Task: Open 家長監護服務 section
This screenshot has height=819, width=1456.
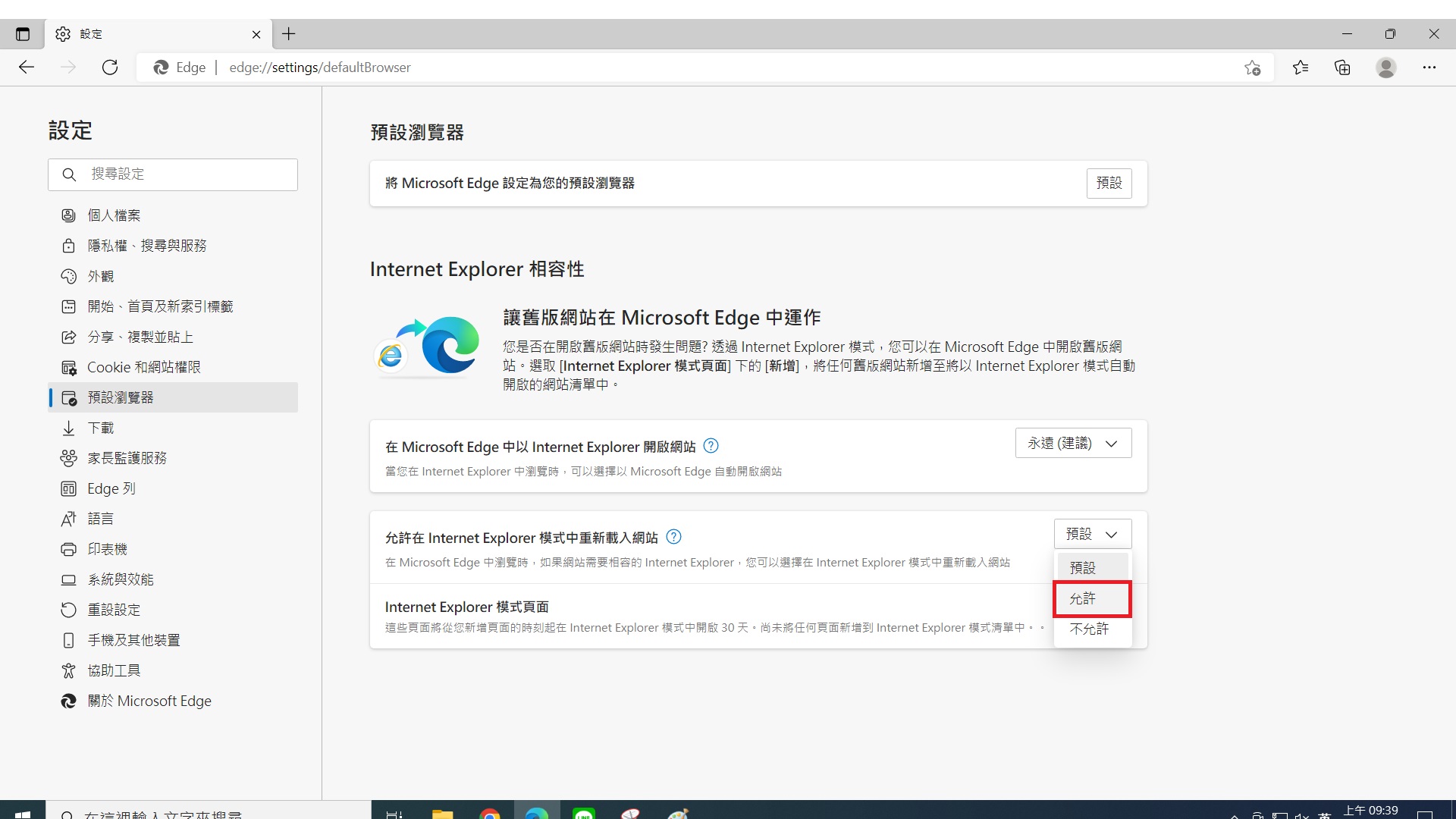Action: click(x=174, y=458)
